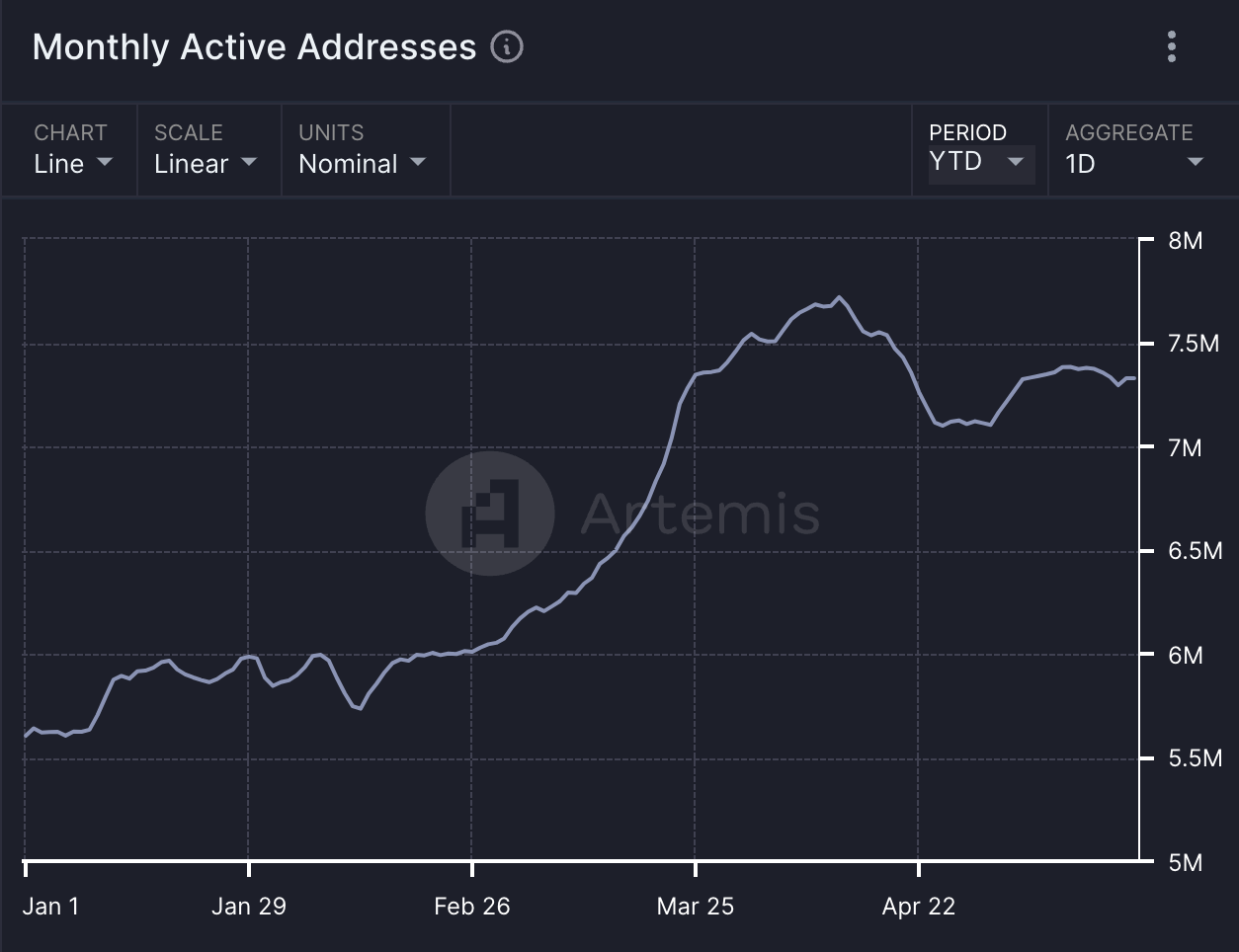The width and height of the screenshot is (1239, 952).
Task: Open the Units Nominal dropdown
Action: [x=362, y=164]
